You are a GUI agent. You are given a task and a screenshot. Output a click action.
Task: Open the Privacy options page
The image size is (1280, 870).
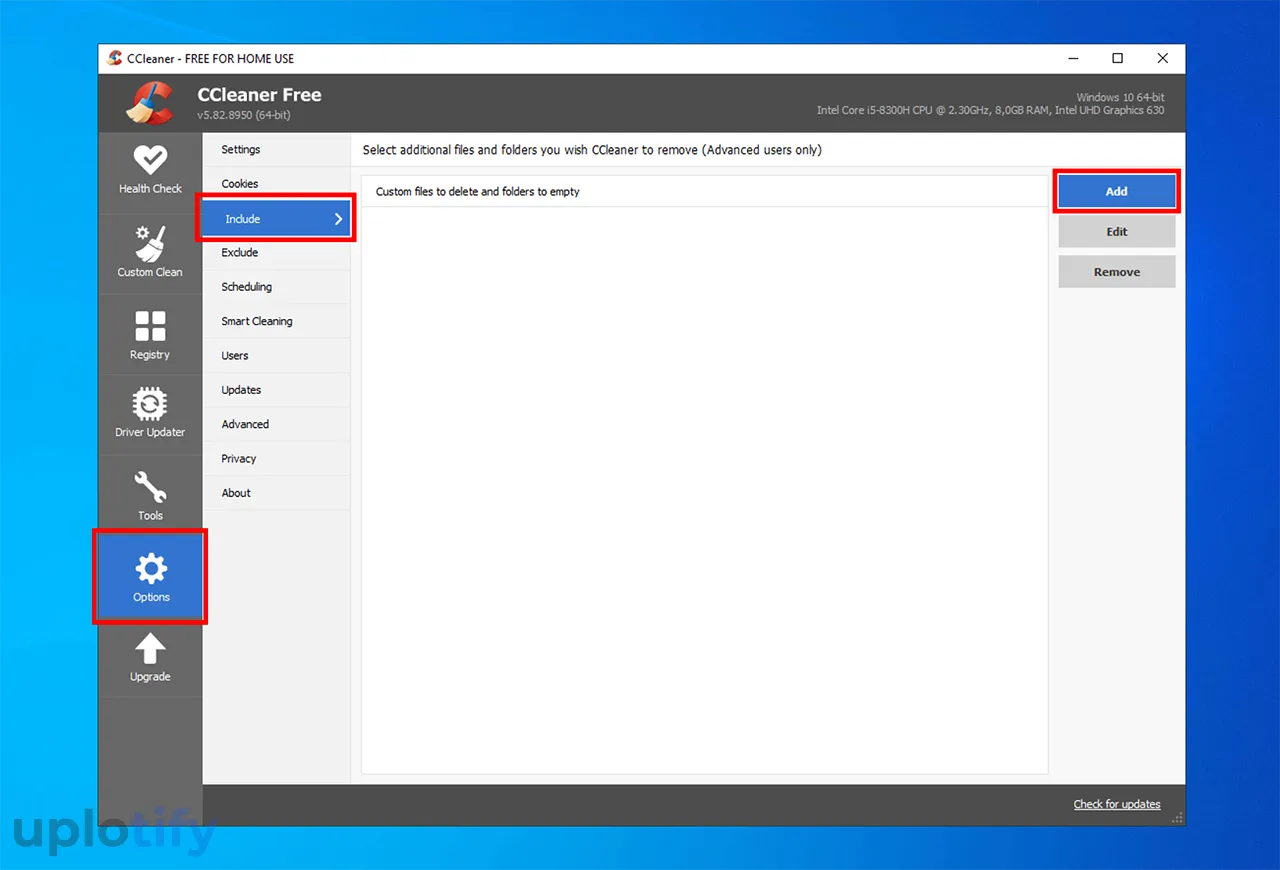[276, 459]
